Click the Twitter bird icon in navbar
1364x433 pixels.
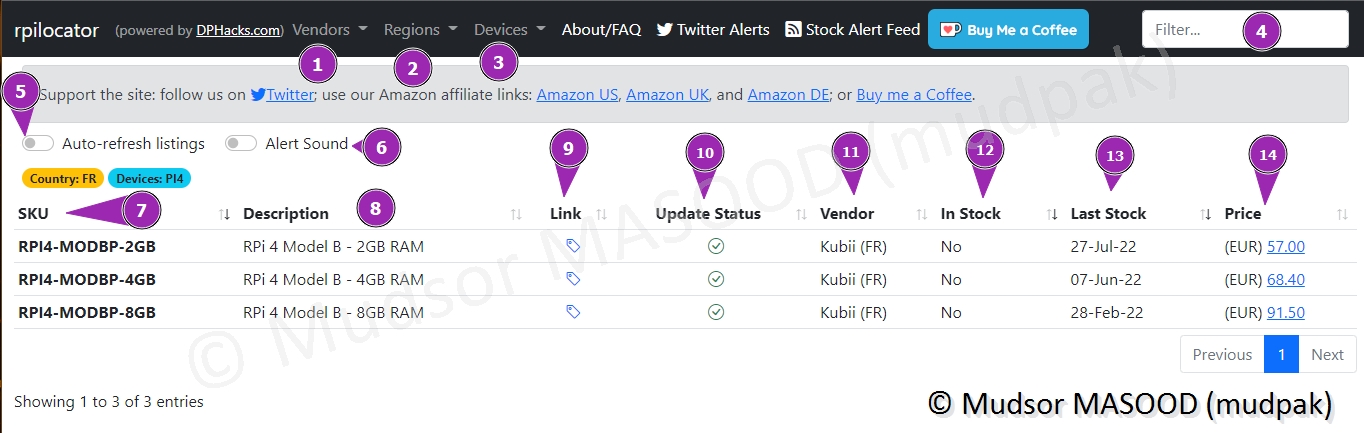click(x=664, y=30)
